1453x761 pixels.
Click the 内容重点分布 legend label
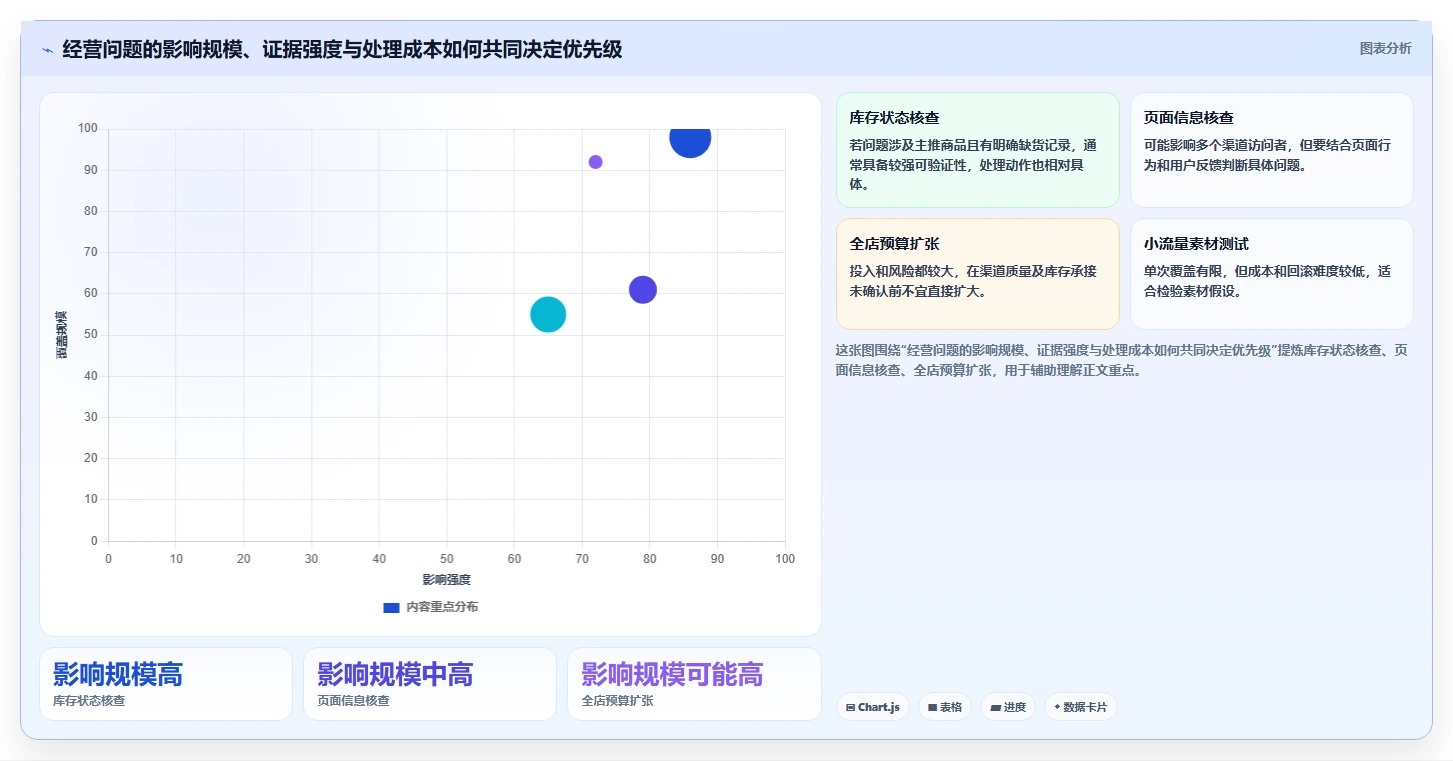(442, 607)
